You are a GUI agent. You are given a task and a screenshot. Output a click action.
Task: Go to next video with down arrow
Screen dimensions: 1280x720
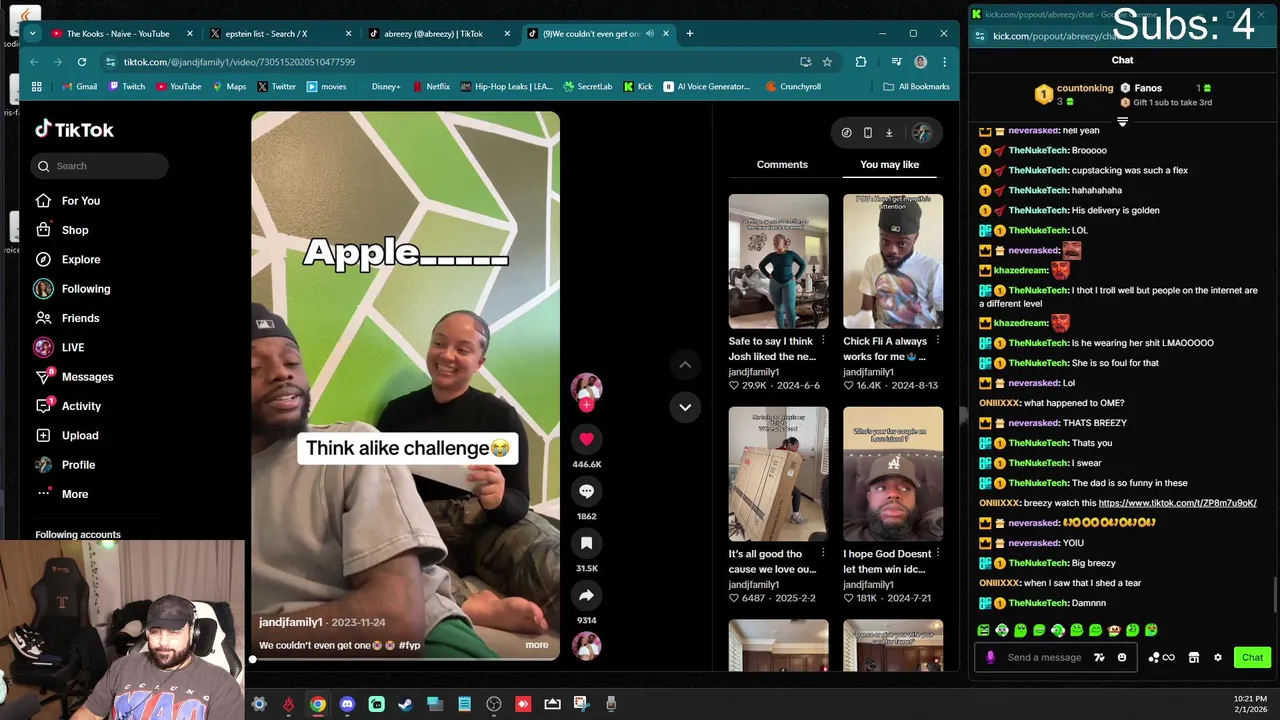point(685,407)
